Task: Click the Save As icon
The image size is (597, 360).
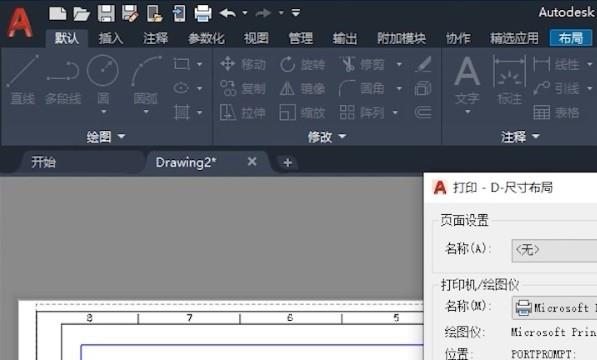Action: (130, 13)
